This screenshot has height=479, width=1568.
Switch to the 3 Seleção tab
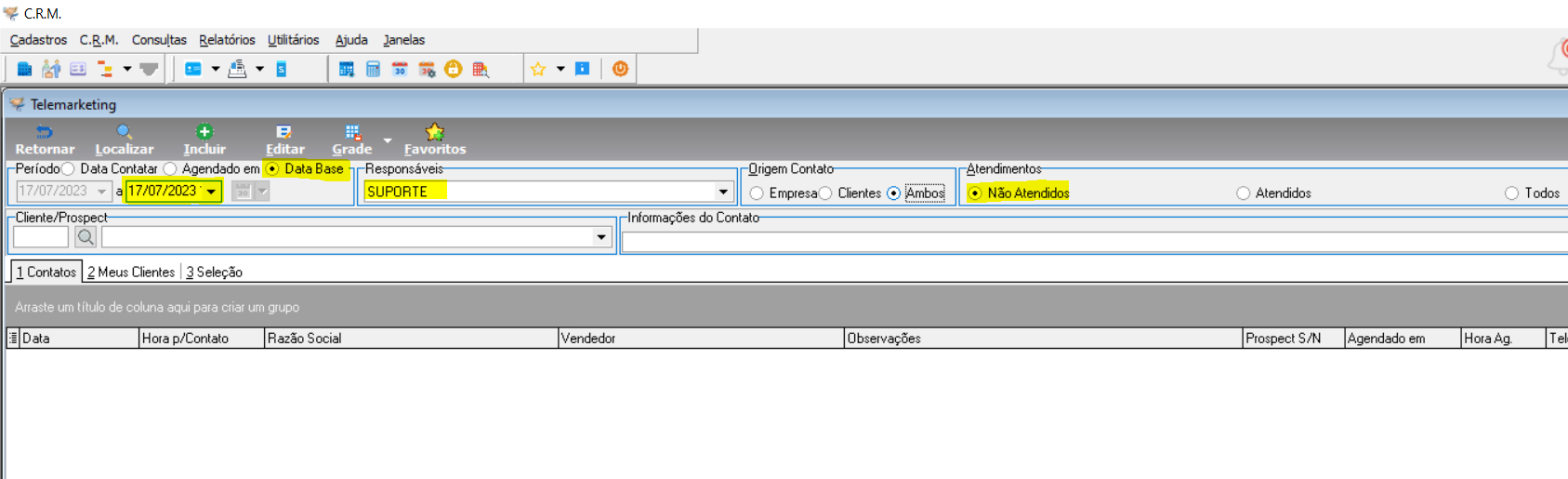tap(214, 272)
